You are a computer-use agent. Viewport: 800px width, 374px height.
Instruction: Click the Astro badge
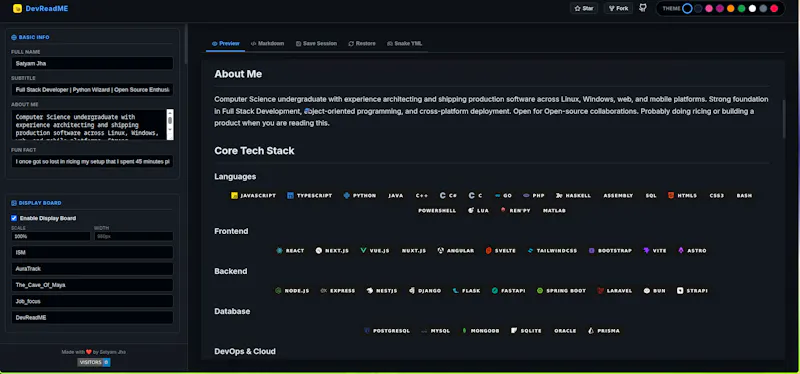coord(692,251)
